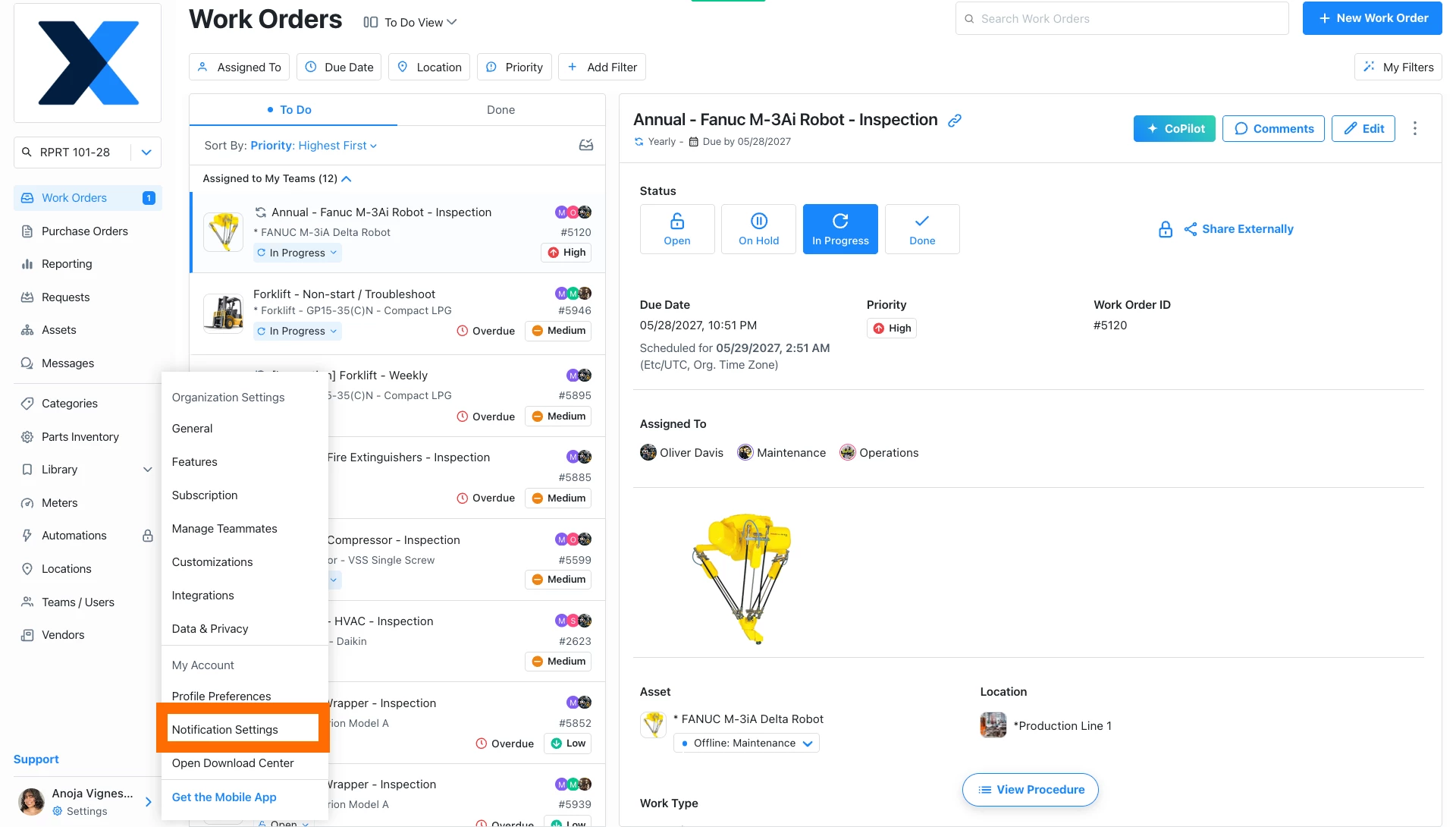This screenshot has width=1456, height=827.
Task: Click the lock icon near Share Externally
Action: (1165, 229)
